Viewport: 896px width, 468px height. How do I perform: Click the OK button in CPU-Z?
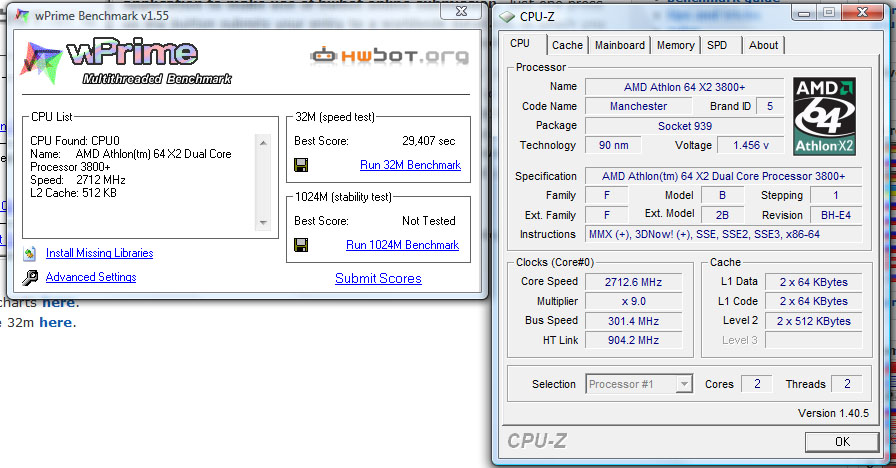tap(842, 442)
